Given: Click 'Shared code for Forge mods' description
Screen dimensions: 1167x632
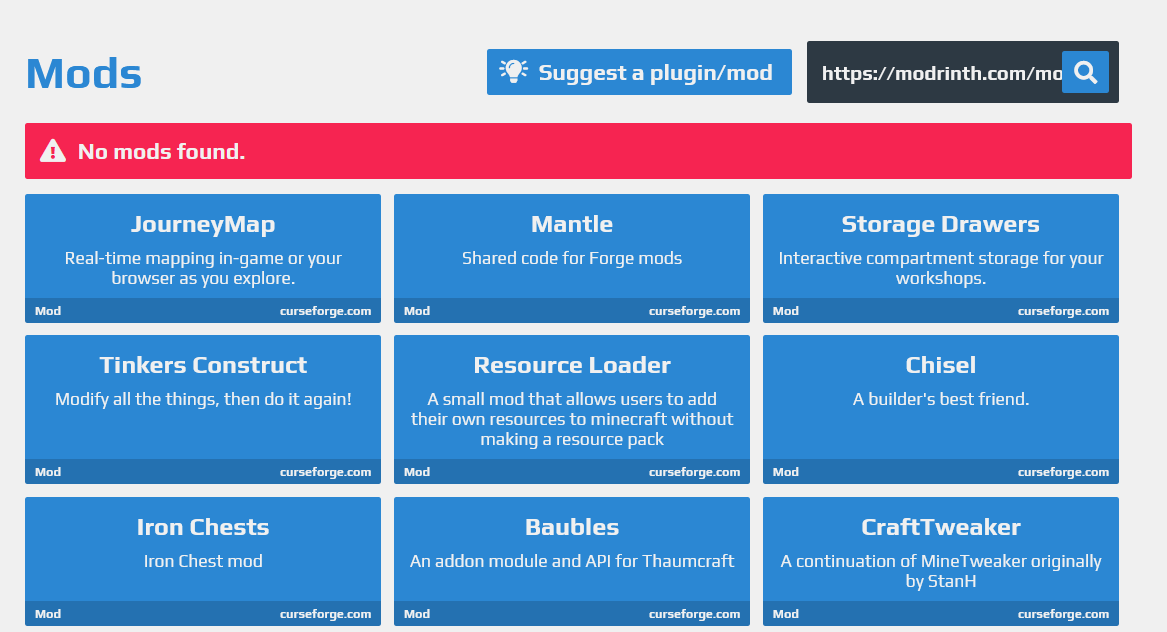Looking at the screenshot, I should pyautogui.click(x=572, y=258).
